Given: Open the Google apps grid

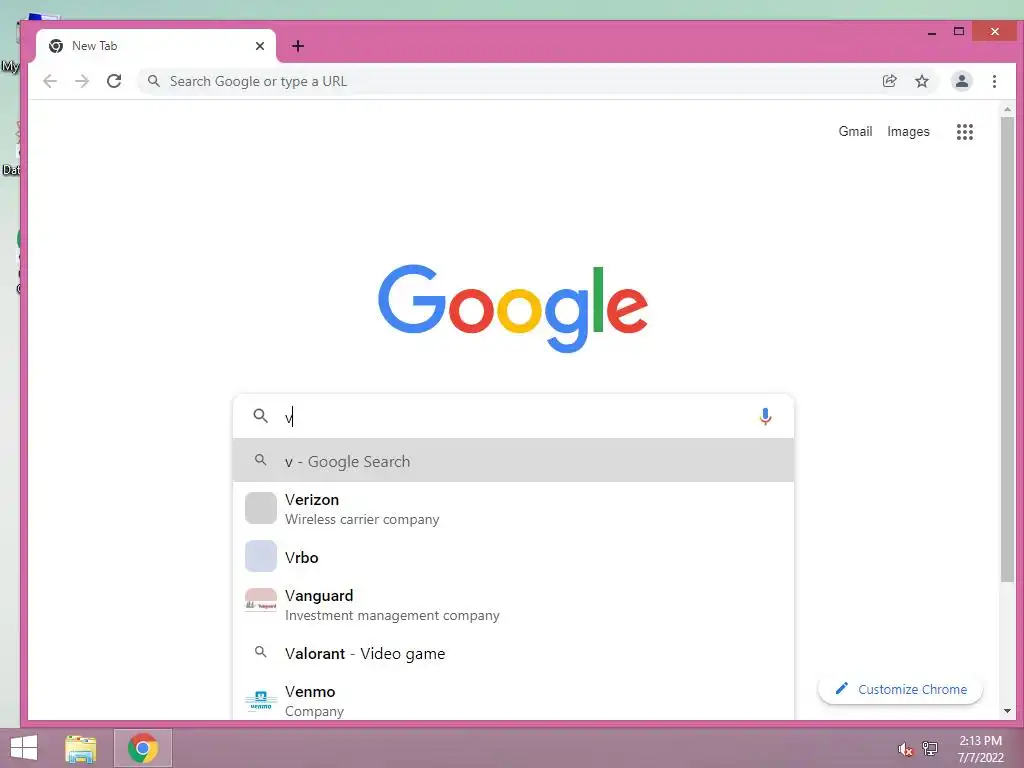Looking at the screenshot, I should pyautogui.click(x=965, y=132).
